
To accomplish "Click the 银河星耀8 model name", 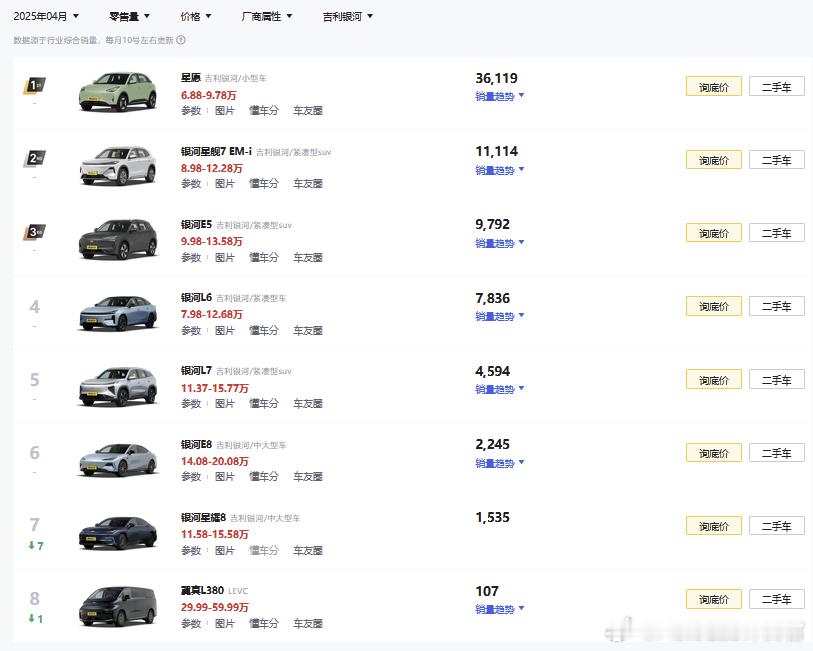I will (x=203, y=517).
